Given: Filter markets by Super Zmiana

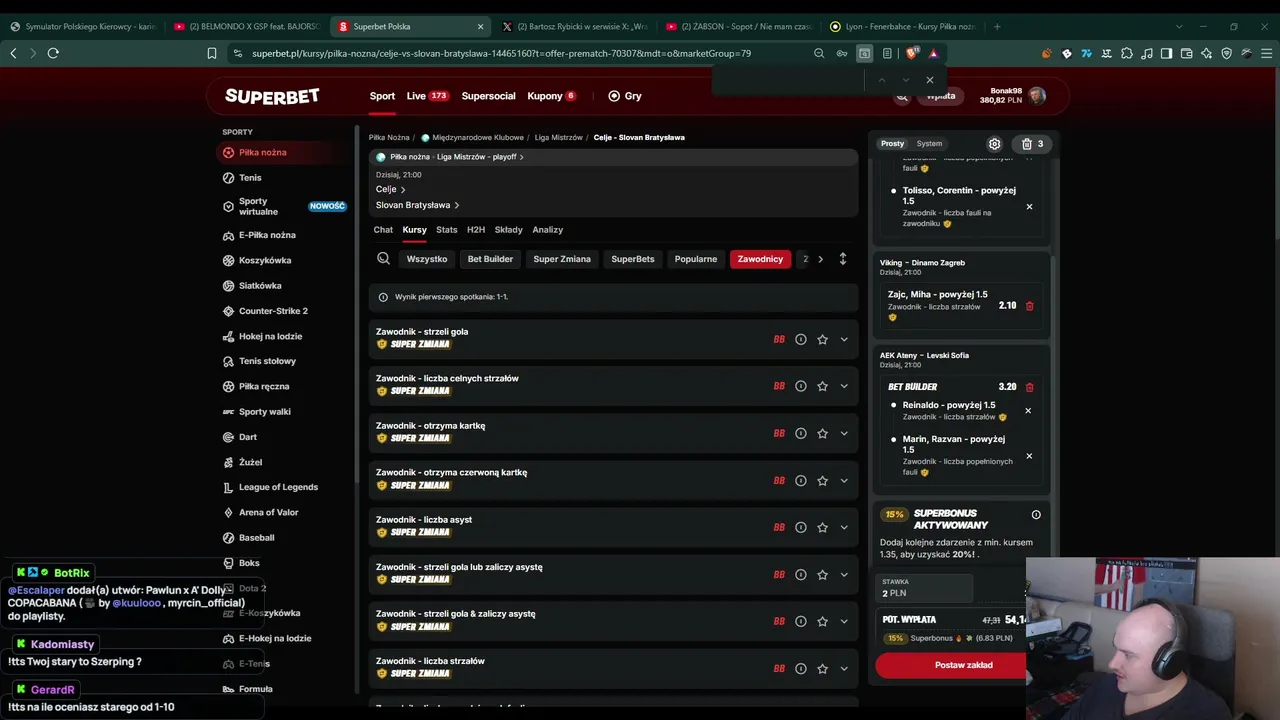Looking at the screenshot, I should click(x=562, y=259).
